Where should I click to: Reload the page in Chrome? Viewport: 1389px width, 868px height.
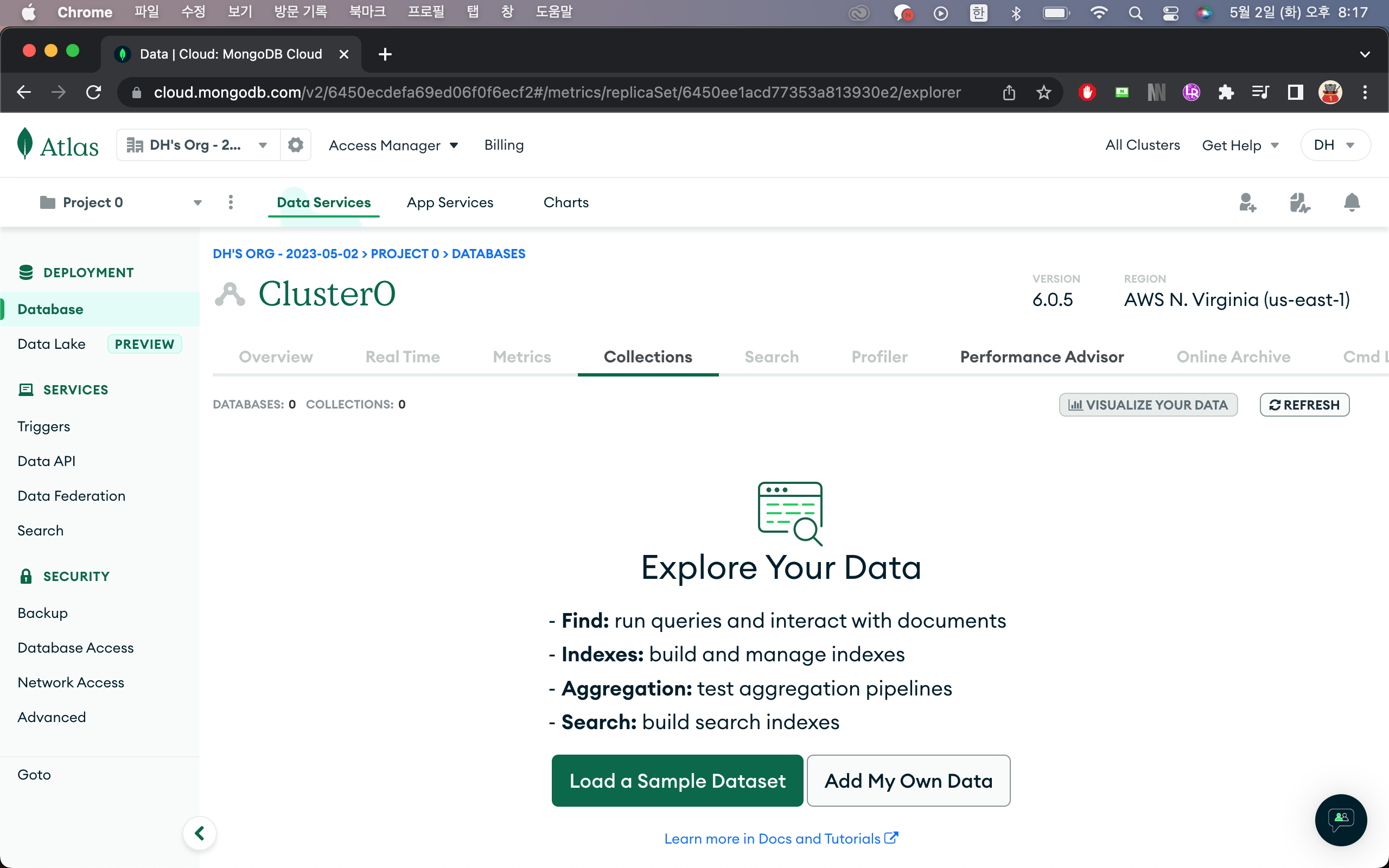[93, 92]
